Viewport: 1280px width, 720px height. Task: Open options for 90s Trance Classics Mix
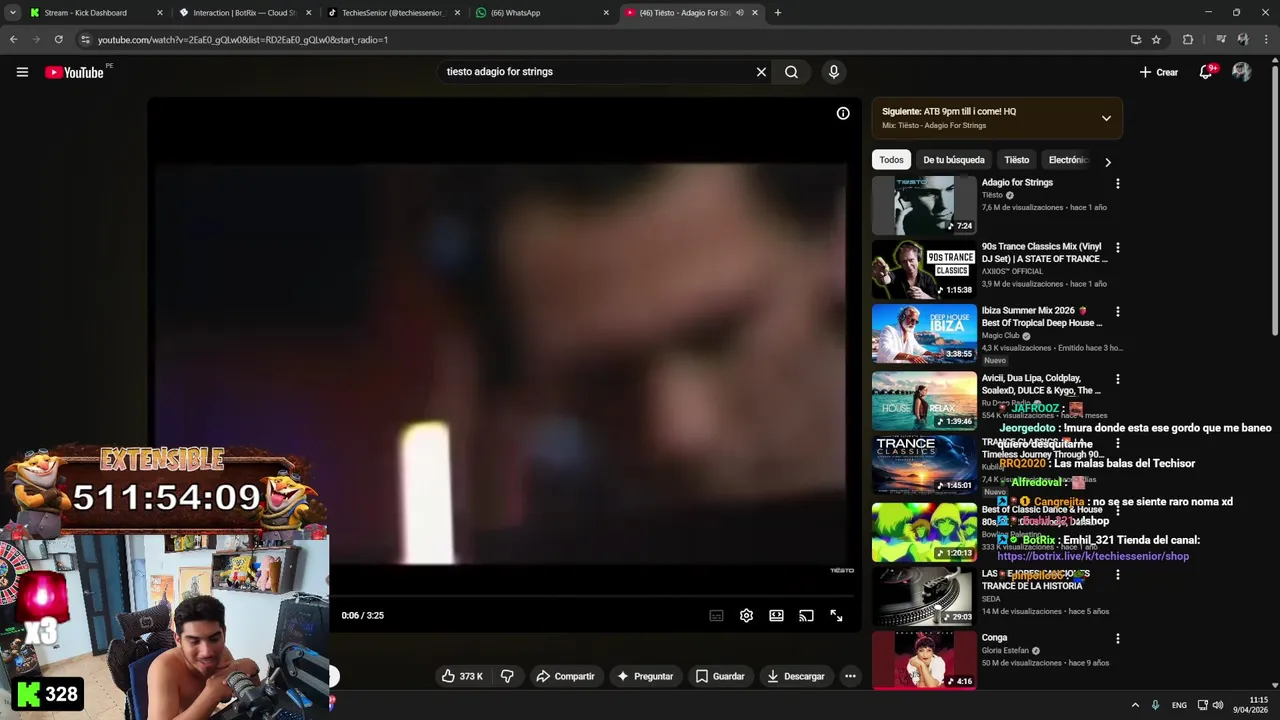click(1117, 248)
